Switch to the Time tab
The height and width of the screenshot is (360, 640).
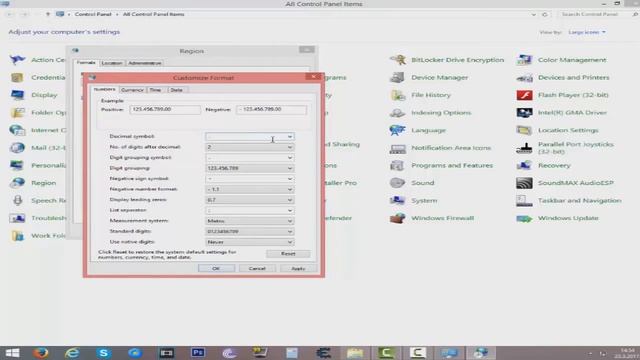155,90
